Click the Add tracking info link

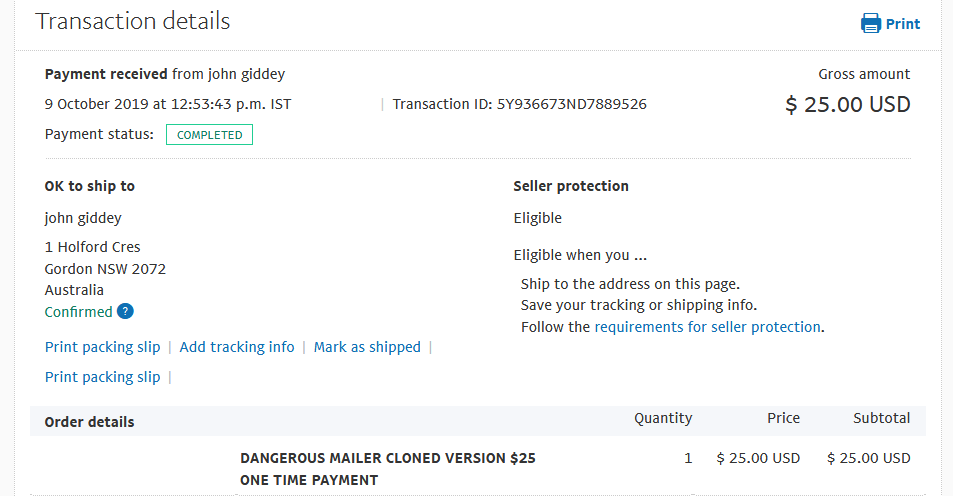(237, 347)
